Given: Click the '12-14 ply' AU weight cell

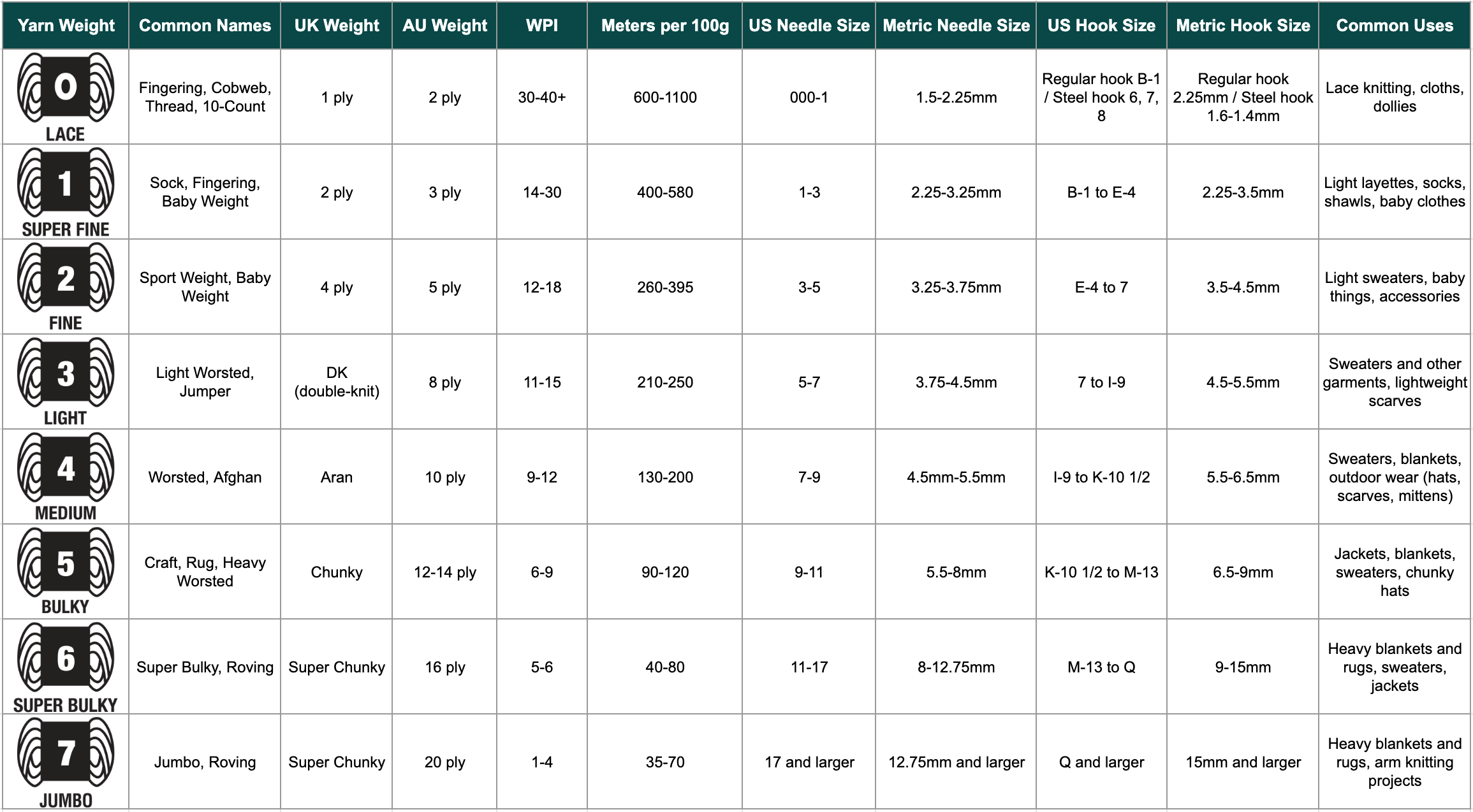Looking at the screenshot, I should (x=444, y=572).
